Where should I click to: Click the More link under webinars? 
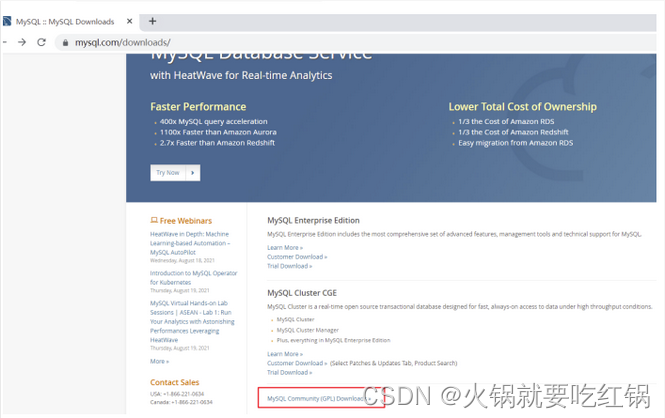[159, 361]
